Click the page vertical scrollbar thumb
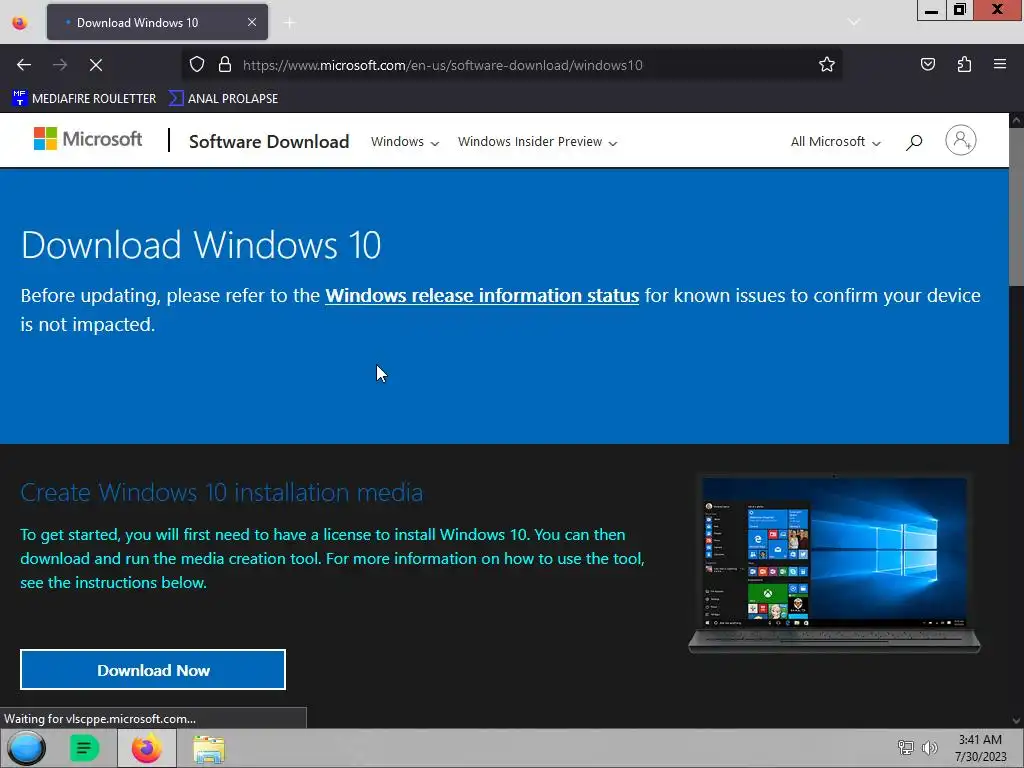The image size is (1024, 768). tap(1016, 206)
